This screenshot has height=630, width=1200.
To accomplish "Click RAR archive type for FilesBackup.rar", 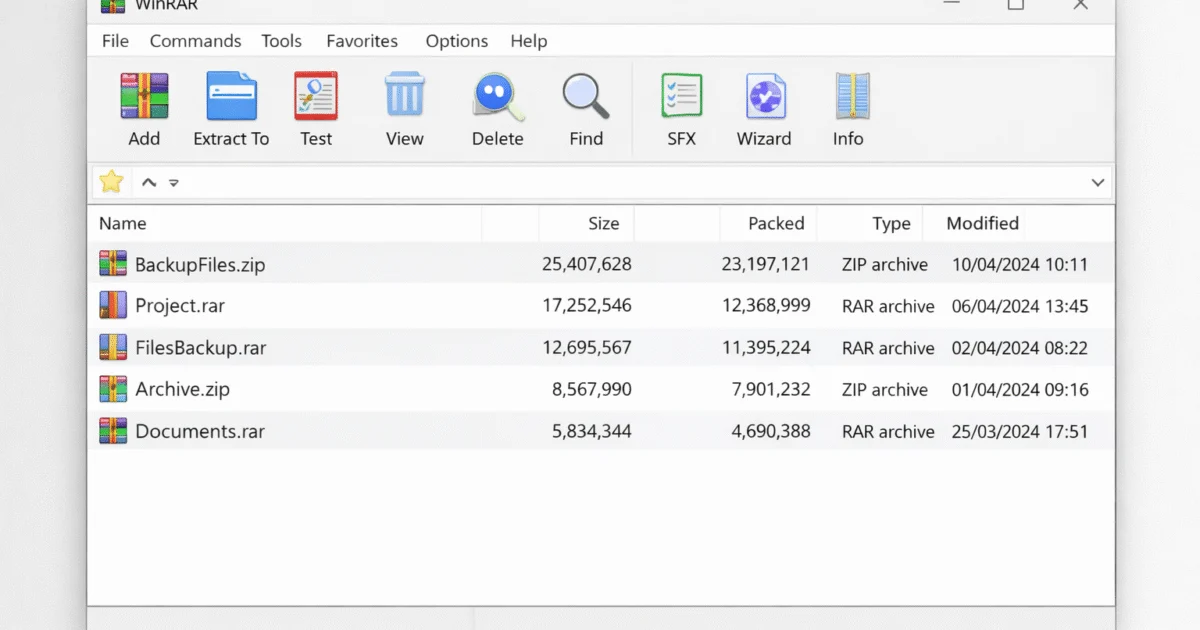I will click(888, 348).
